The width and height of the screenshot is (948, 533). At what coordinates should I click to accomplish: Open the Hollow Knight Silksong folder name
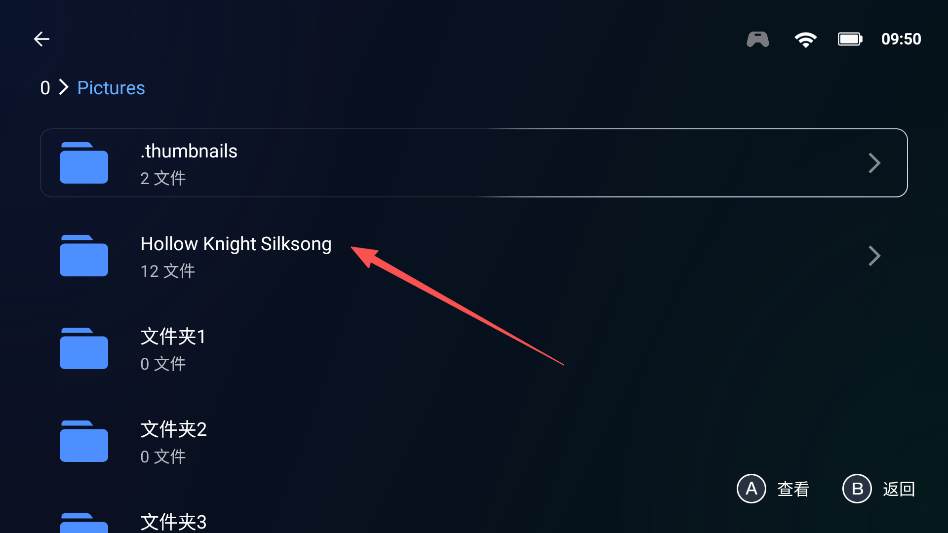pyautogui.click(x=236, y=244)
